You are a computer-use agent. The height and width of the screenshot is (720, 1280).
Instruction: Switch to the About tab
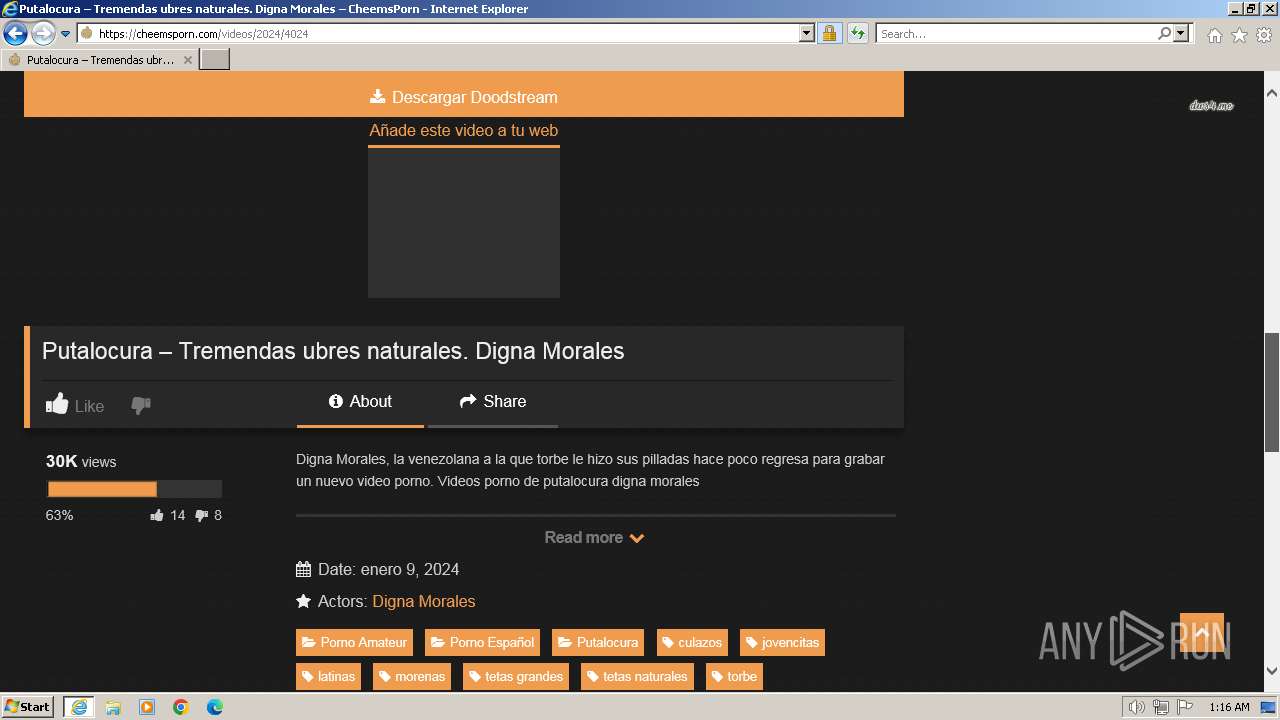click(x=360, y=401)
